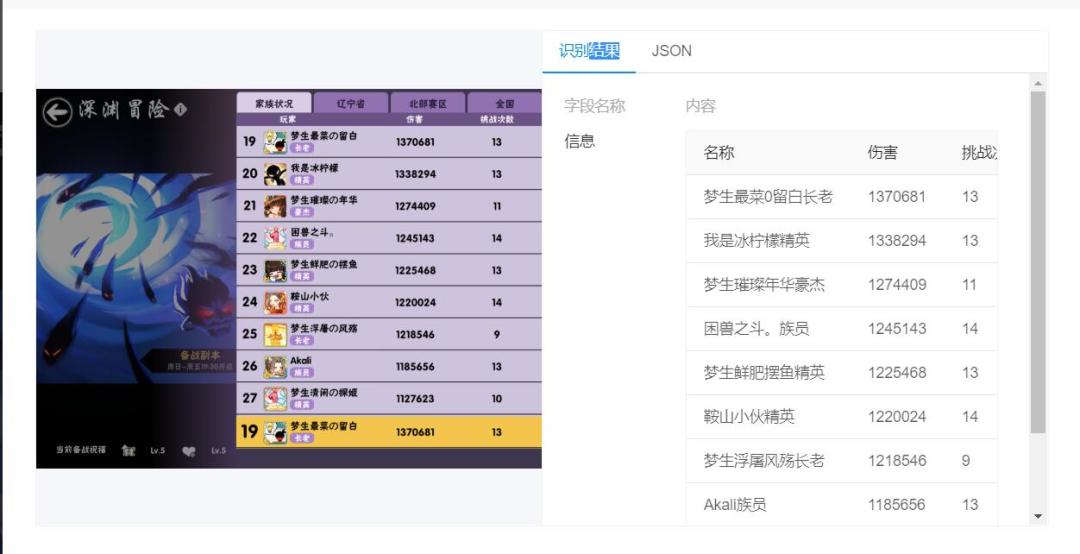The width and height of the screenshot is (1080, 554).
Task: Click the info icon after 深渊冒险
Action: click(x=180, y=109)
